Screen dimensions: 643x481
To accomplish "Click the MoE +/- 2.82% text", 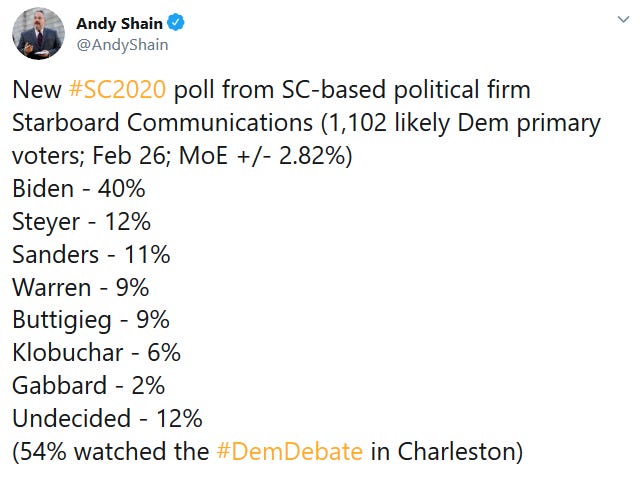I will [262, 156].
